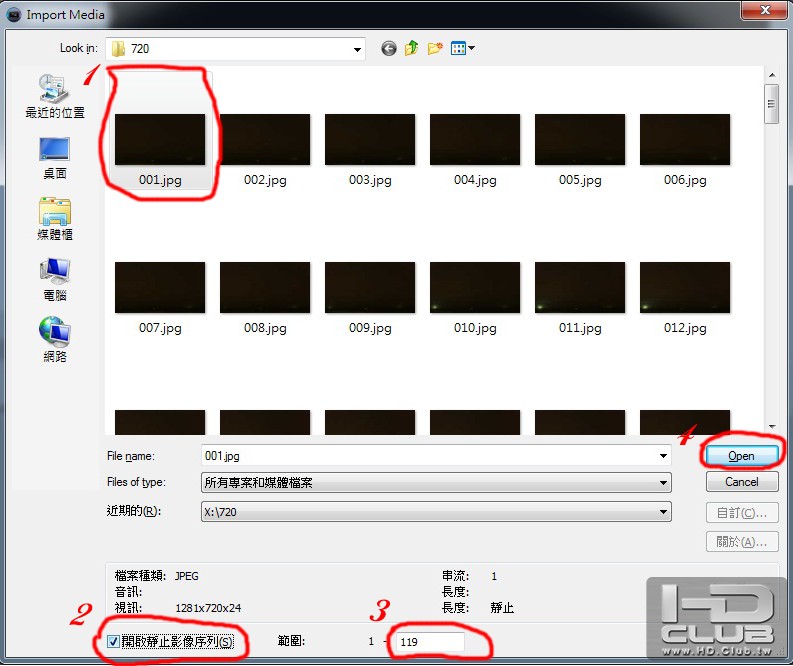Go back to the last folder visited
This screenshot has width=793, height=666.
(388, 49)
